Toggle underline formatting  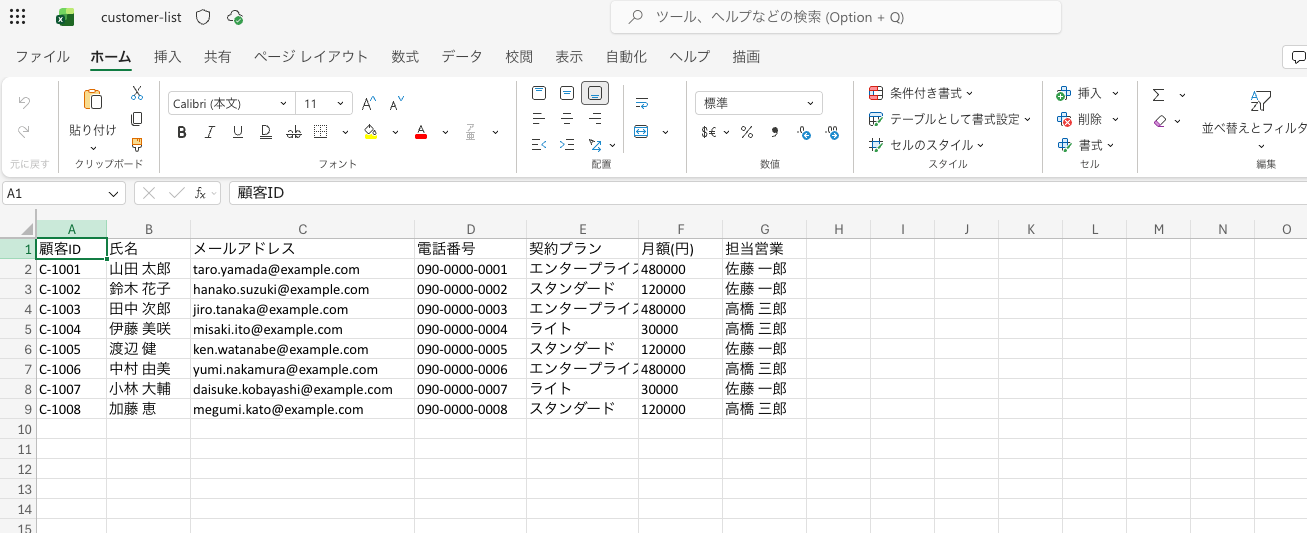238,132
